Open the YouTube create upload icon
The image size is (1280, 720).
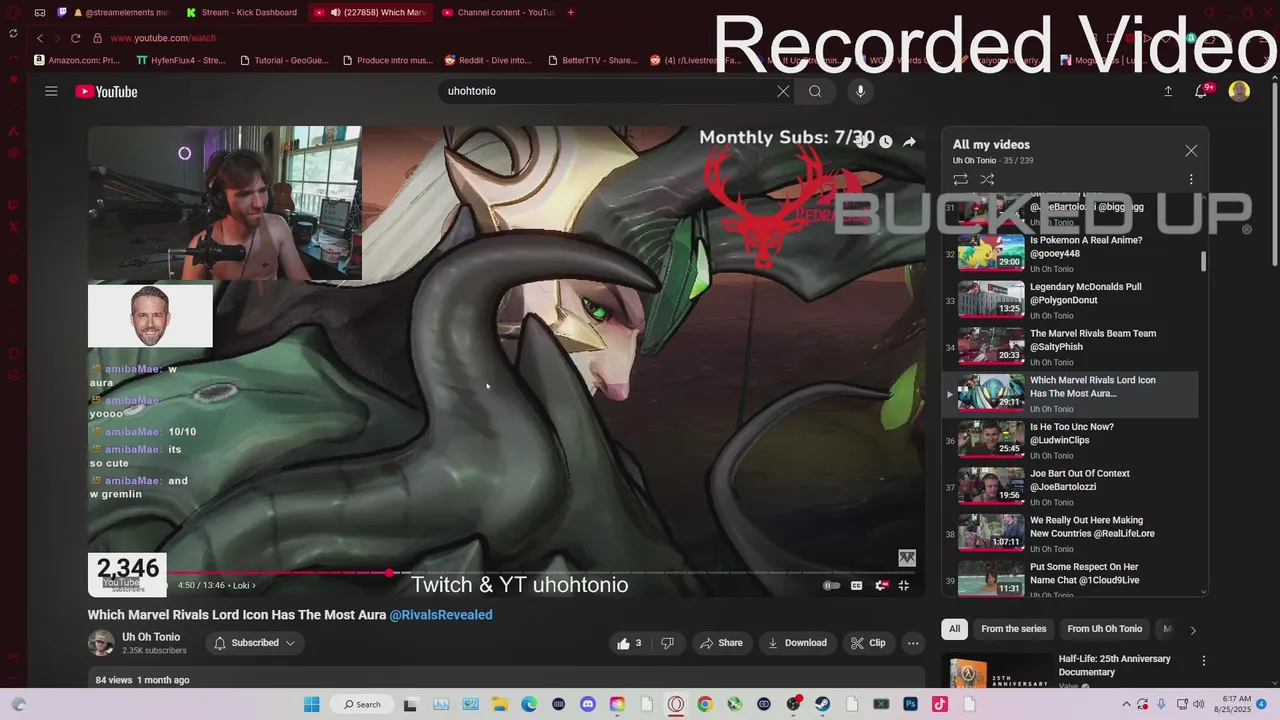(1167, 91)
